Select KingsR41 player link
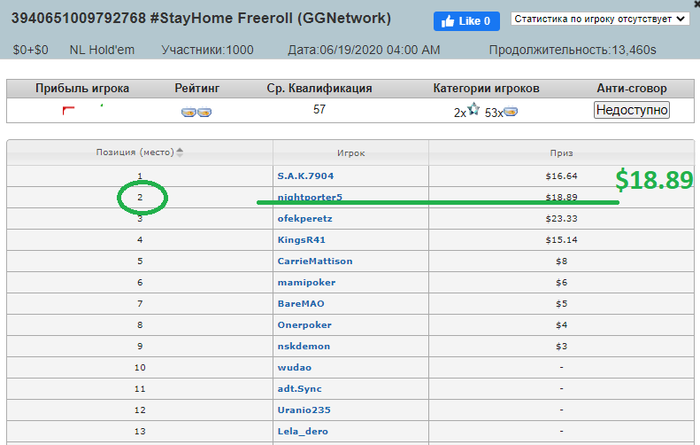This screenshot has width=700, height=445. (x=301, y=240)
